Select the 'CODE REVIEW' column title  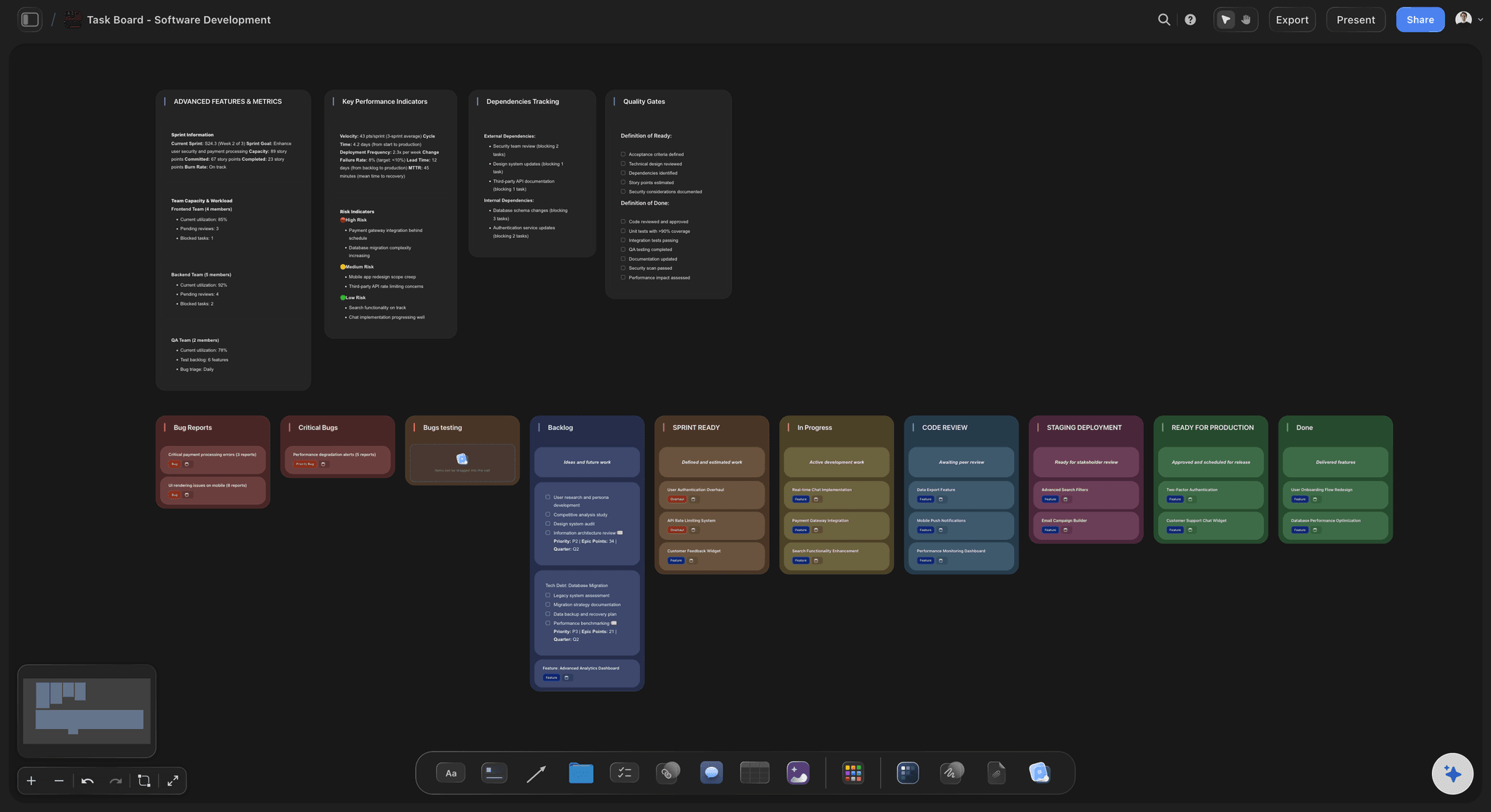coord(944,428)
